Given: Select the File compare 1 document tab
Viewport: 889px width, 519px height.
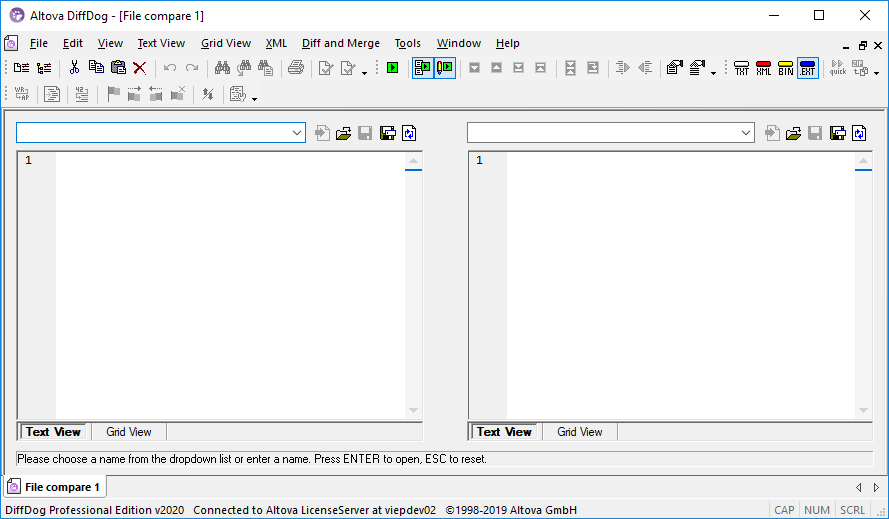Looking at the screenshot, I should (x=55, y=487).
